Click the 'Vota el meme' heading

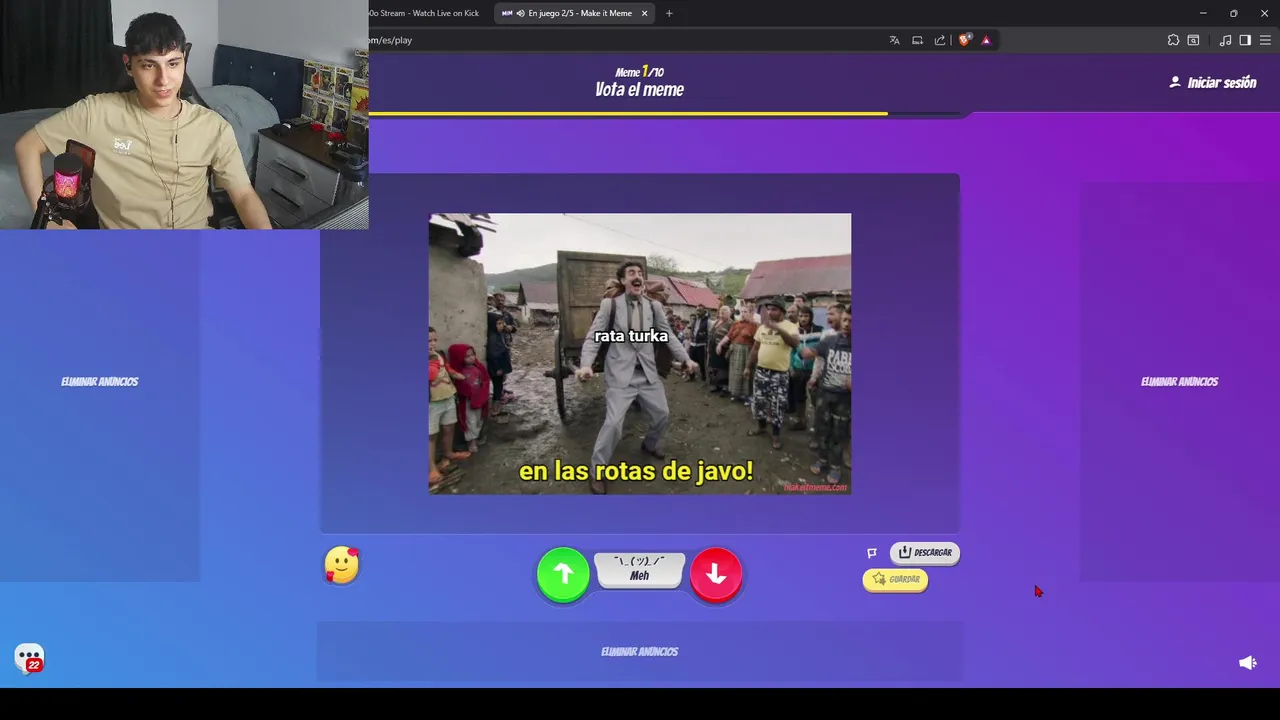(640, 90)
